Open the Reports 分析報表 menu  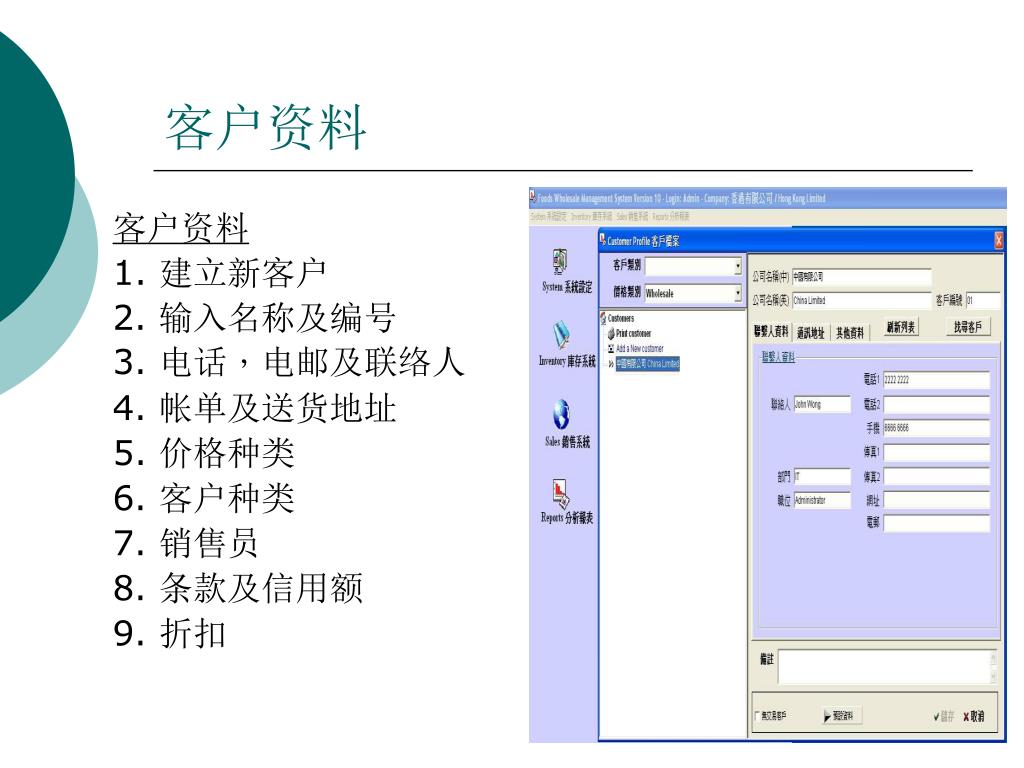670,216
